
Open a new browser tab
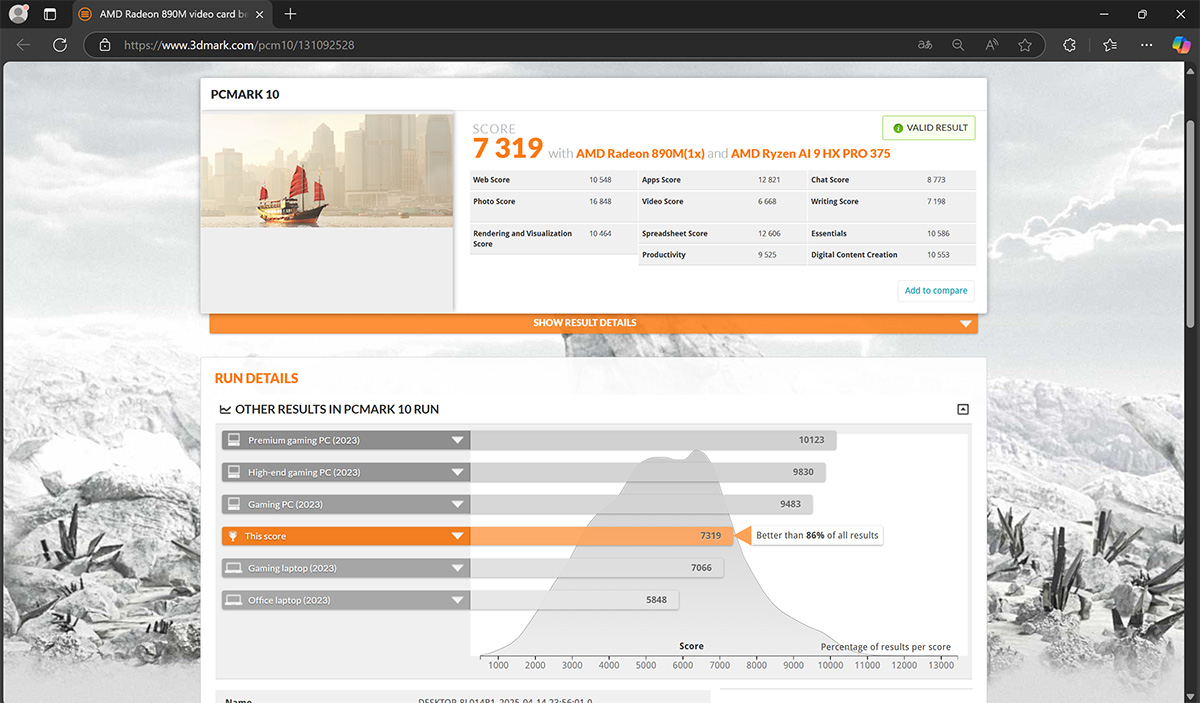pyautogui.click(x=290, y=14)
